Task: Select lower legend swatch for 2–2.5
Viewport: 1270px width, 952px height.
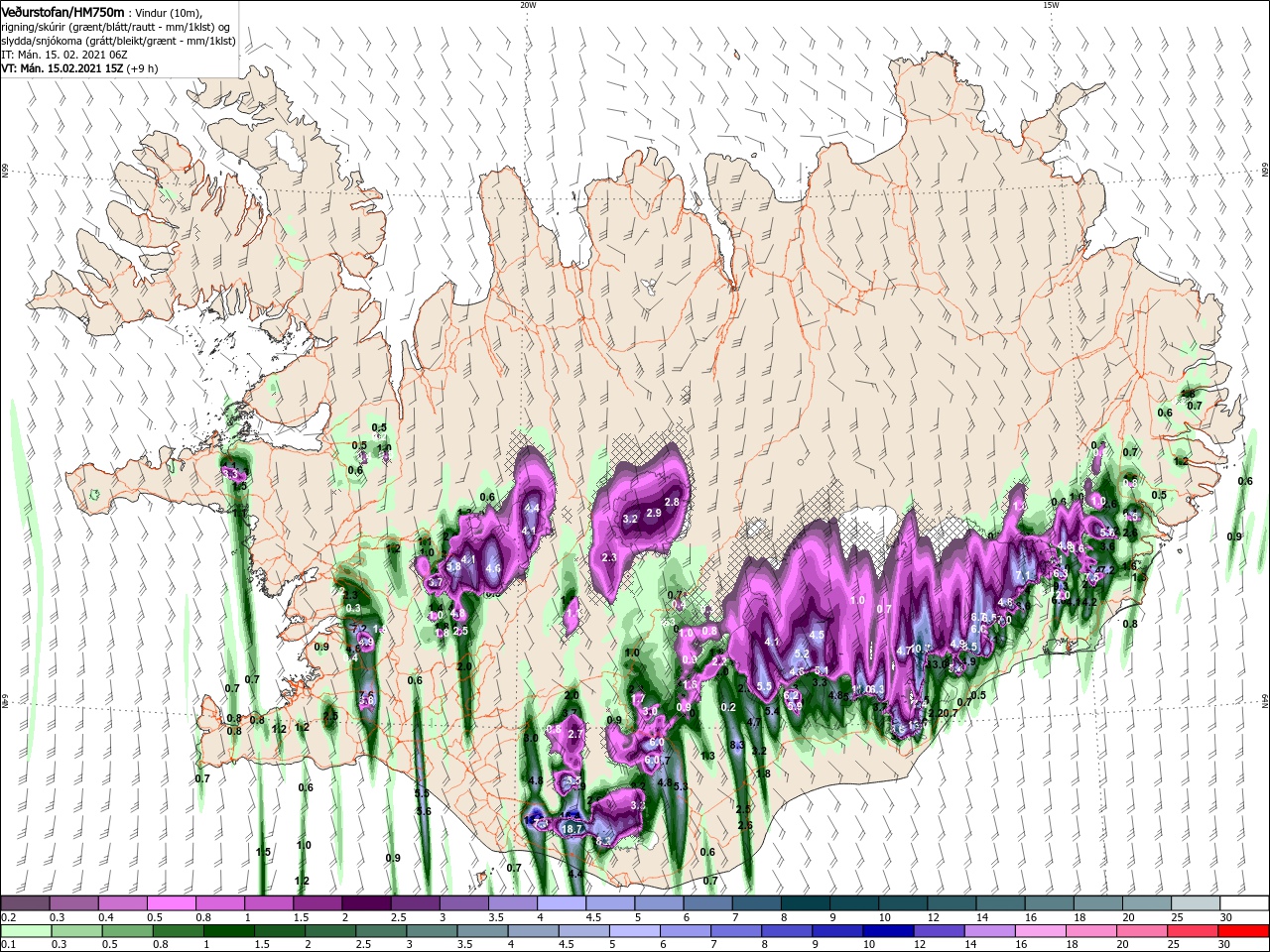Action: point(330,931)
